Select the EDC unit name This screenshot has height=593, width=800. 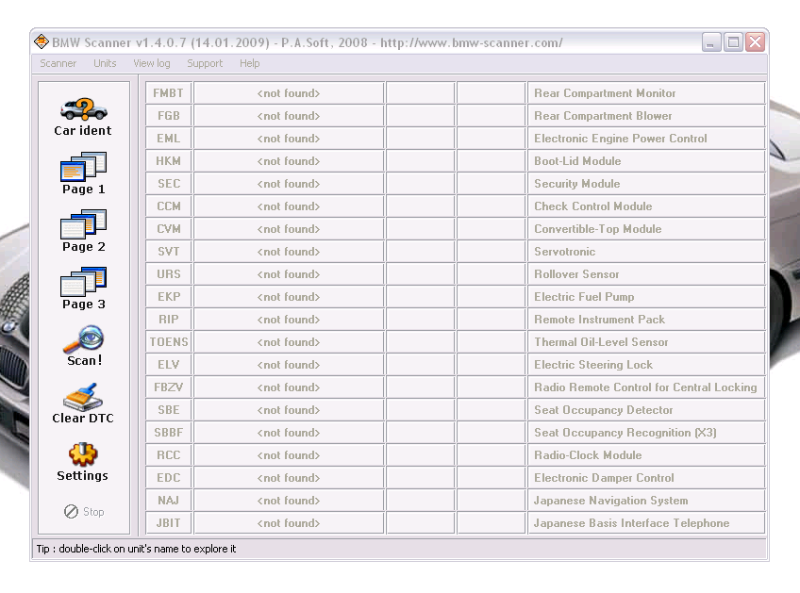[168, 478]
